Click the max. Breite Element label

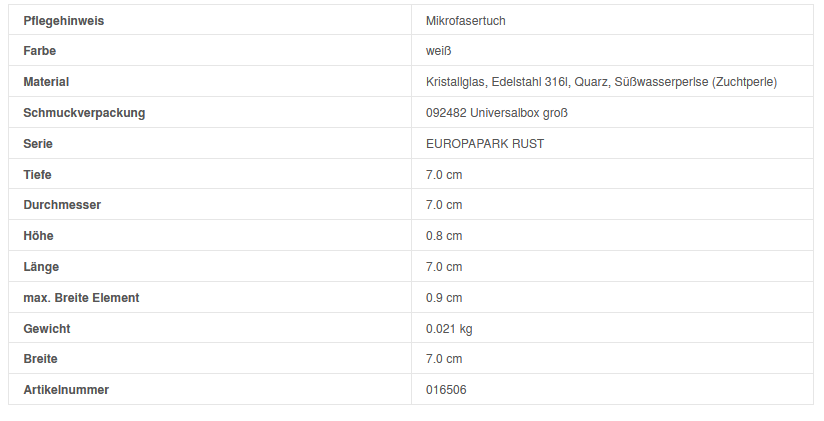[81, 298]
